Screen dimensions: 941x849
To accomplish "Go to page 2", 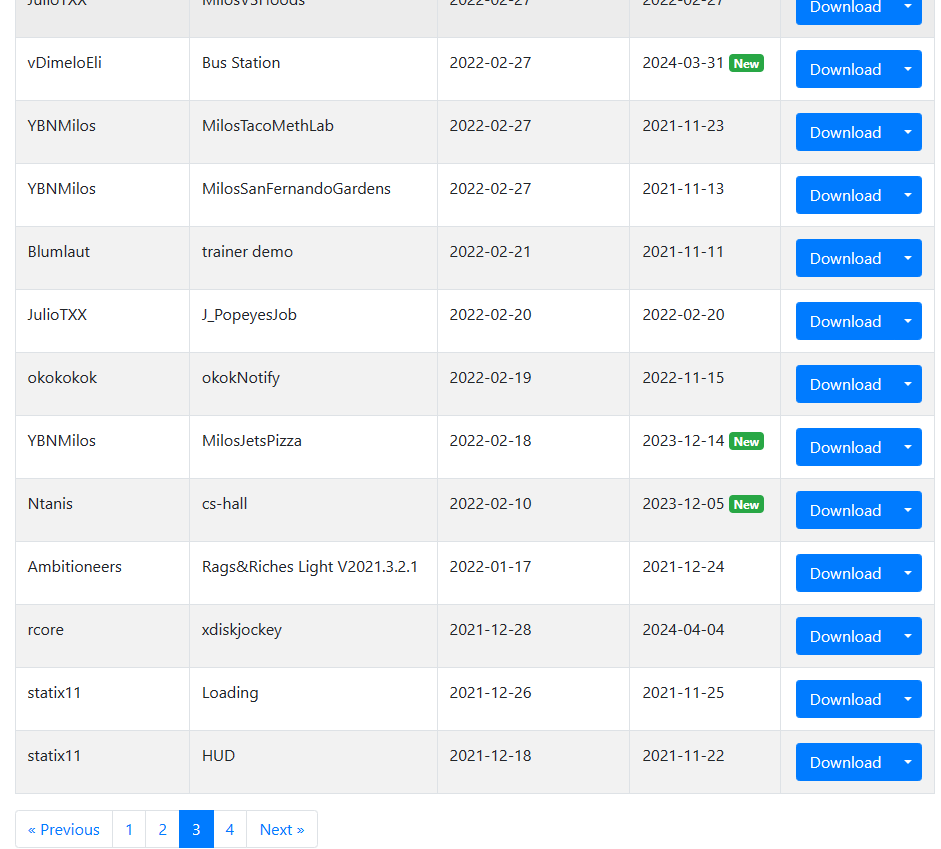I will (x=163, y=829).
